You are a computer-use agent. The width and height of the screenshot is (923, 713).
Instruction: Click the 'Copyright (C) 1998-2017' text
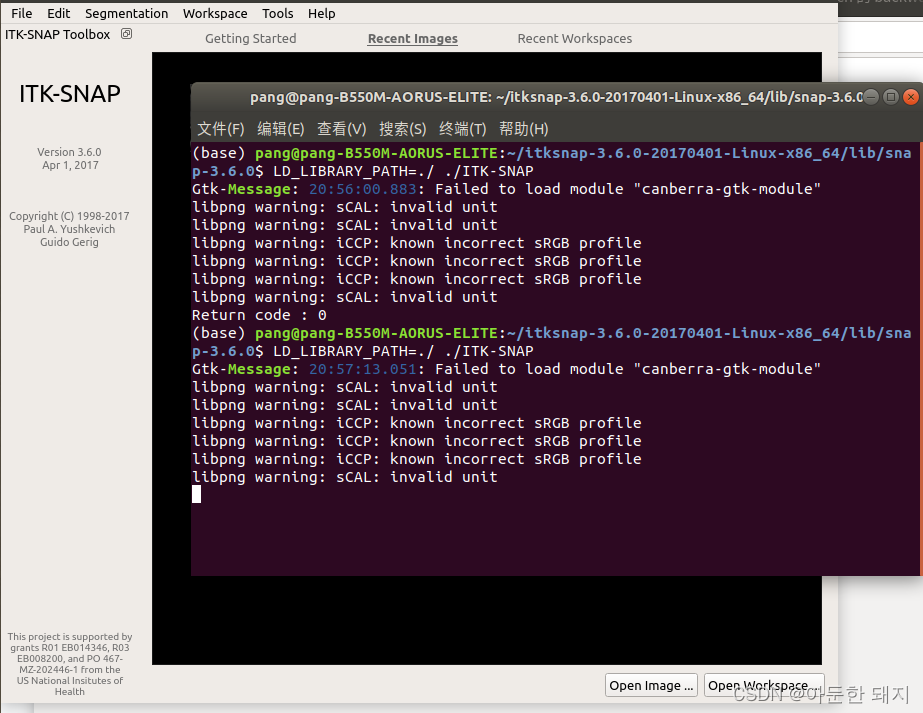(69, 216)
